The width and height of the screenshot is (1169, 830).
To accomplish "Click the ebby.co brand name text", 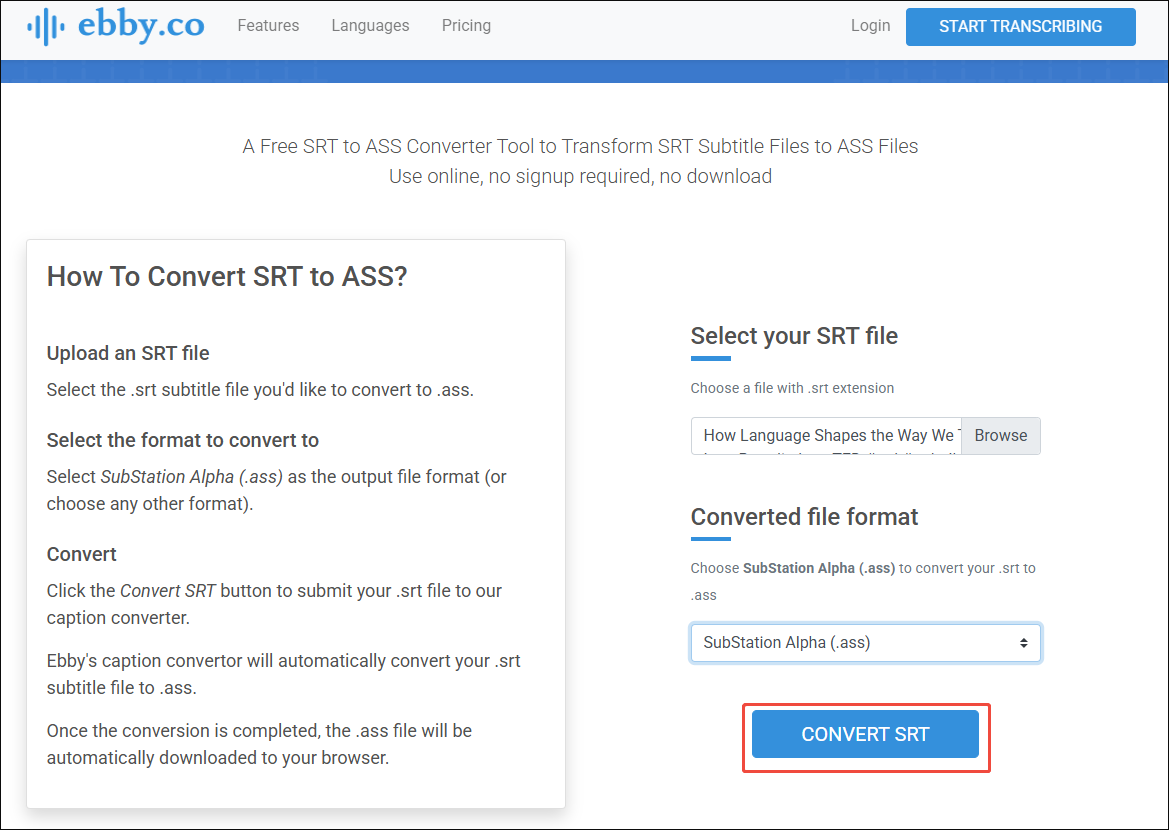I will pos(141,25).
